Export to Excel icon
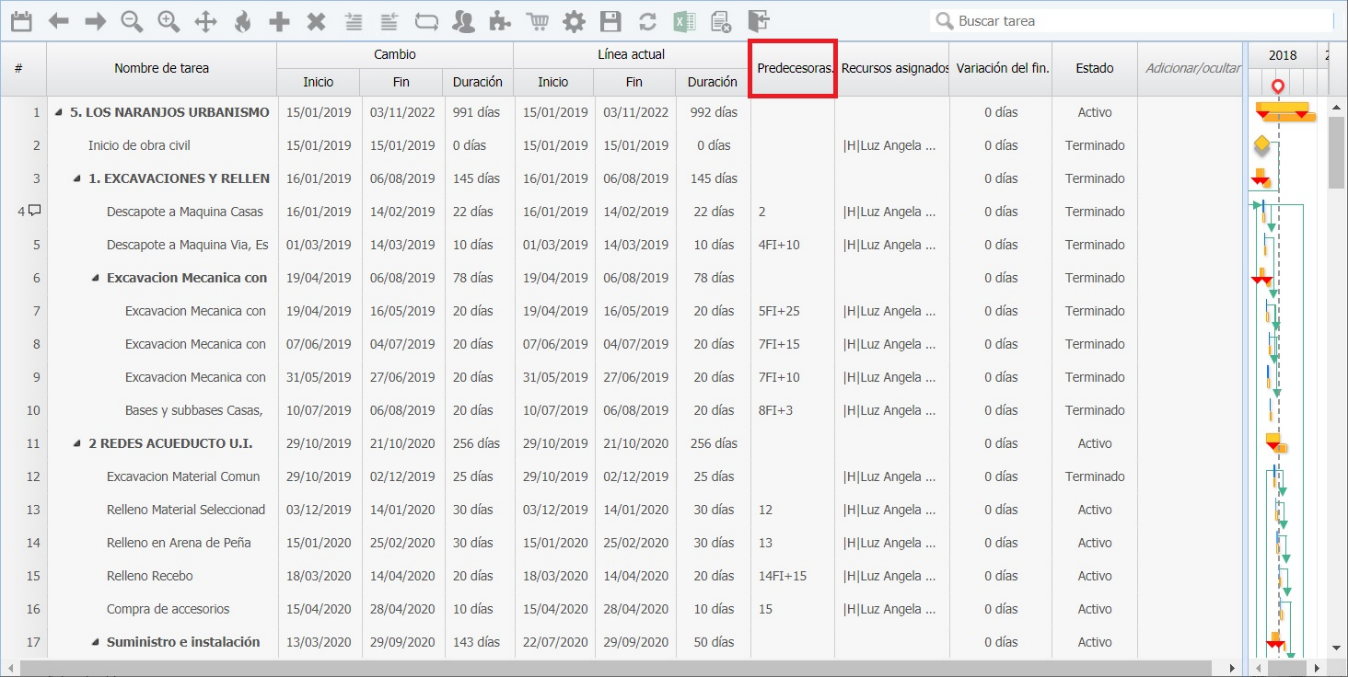Viewport: 1348px width, 677px height. coord(684,21)
